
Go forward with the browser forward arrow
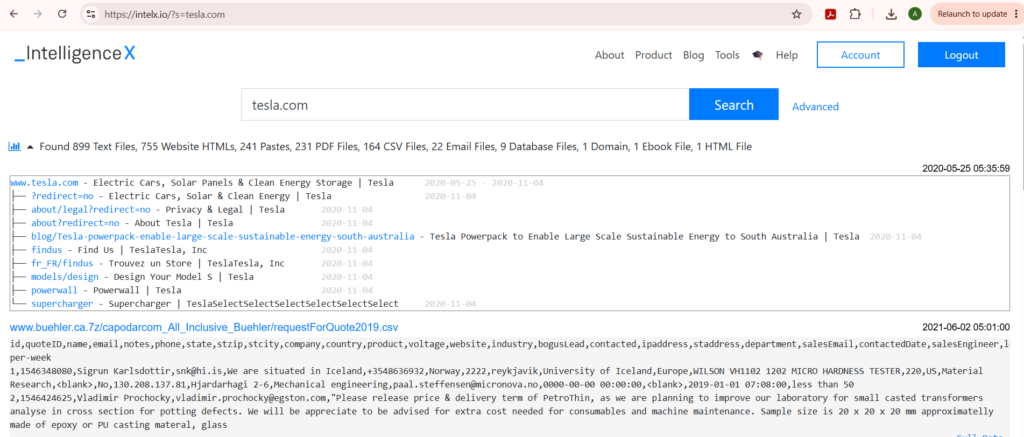[x=38, y=14]
